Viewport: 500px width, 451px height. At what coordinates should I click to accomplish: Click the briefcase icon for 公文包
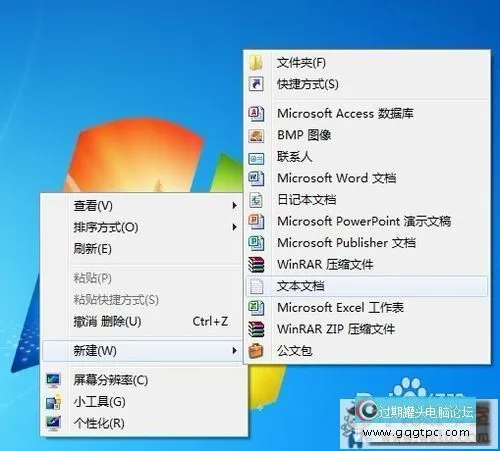(x=256, y=351)
